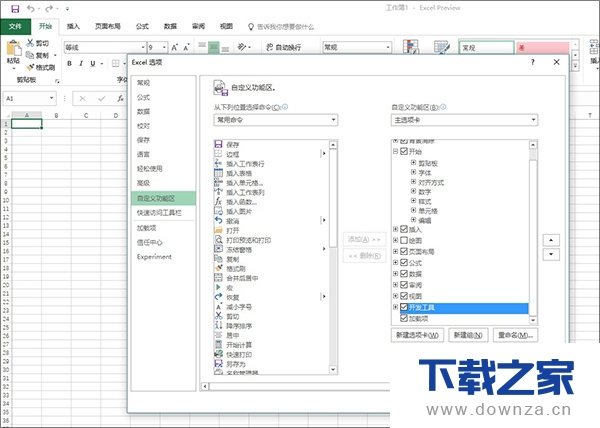Click the 添加 add button

pos(364,239)
